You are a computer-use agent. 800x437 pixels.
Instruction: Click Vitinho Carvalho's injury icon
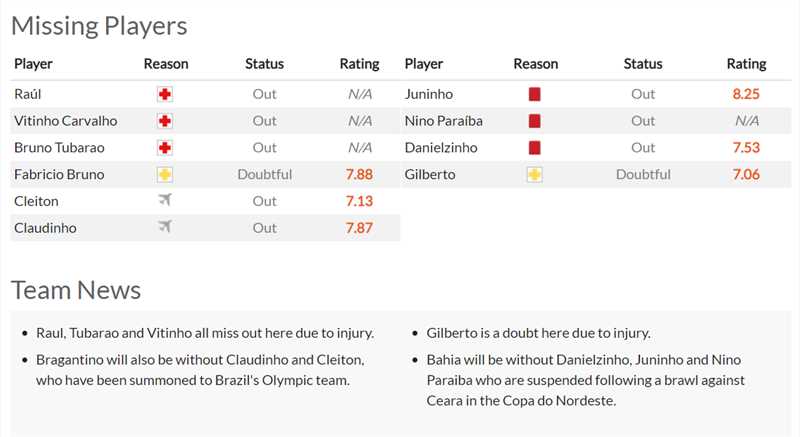pos(165,121)
